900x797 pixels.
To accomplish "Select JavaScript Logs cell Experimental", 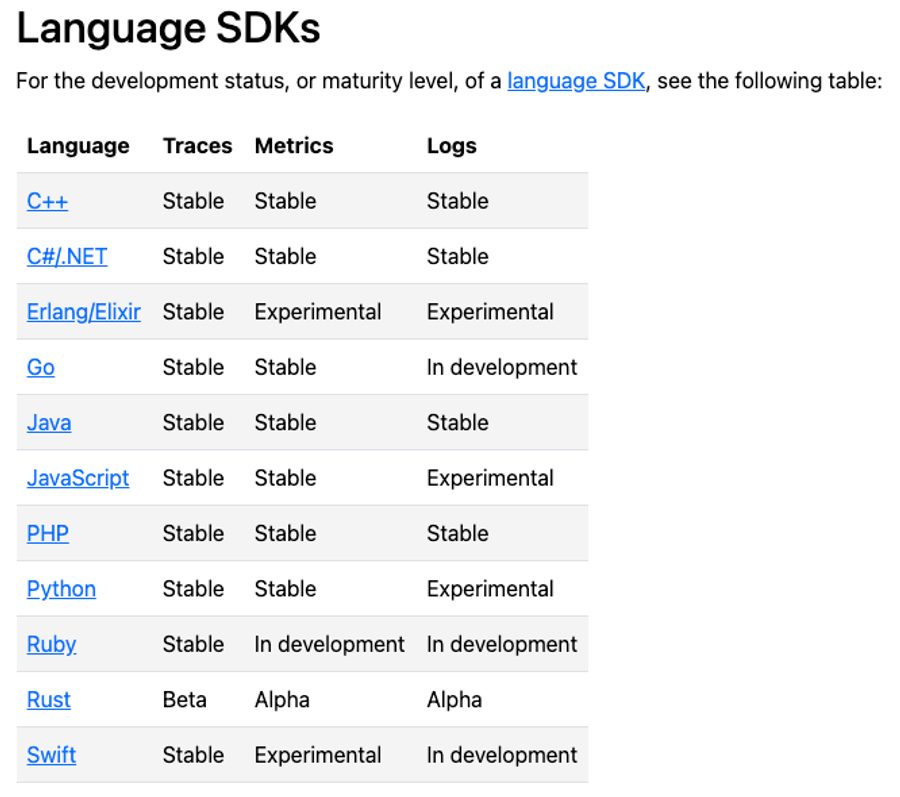I will pyautogui.click(x=490, y=478).
